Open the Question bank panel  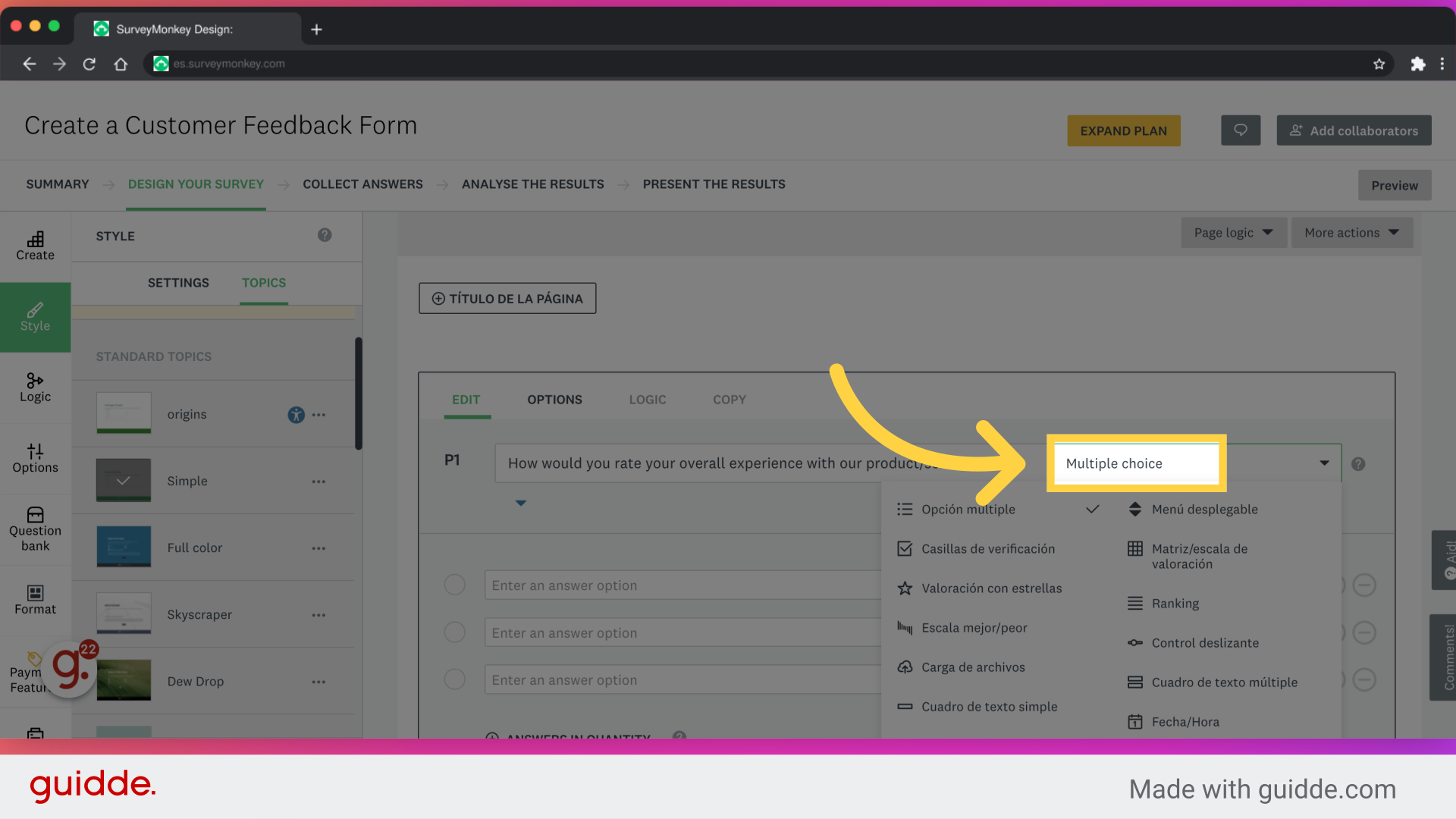pos(35,527)
